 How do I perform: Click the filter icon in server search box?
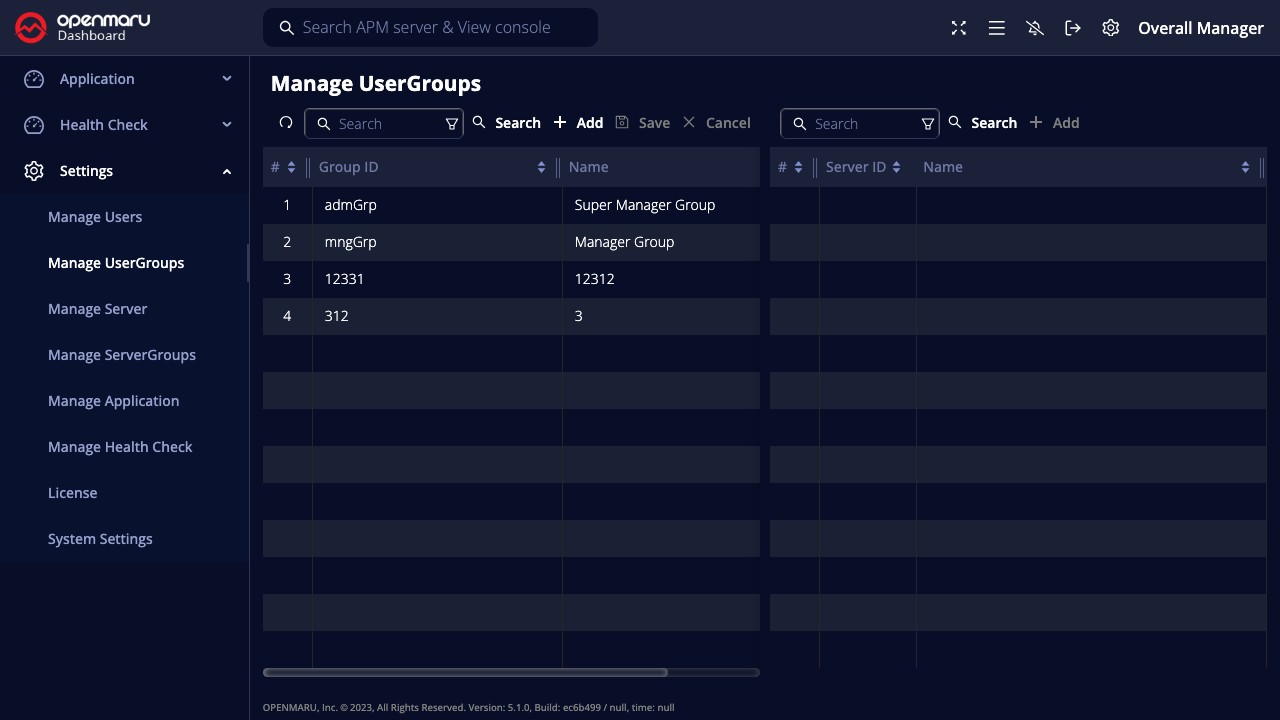927,124
